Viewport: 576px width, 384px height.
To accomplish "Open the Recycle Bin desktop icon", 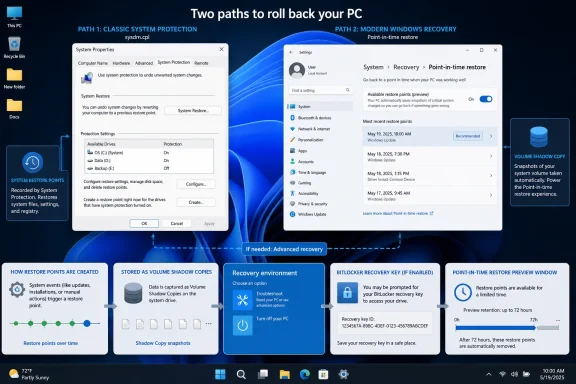I will click(x=14, y=47).
